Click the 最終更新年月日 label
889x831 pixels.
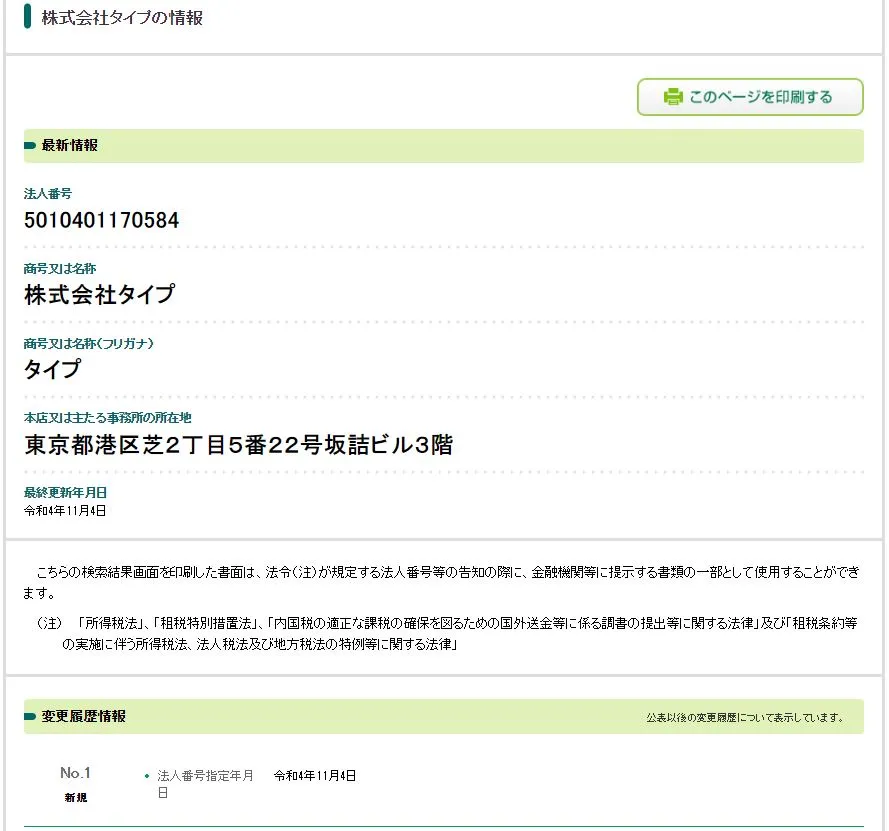click(x=65, y=492)
